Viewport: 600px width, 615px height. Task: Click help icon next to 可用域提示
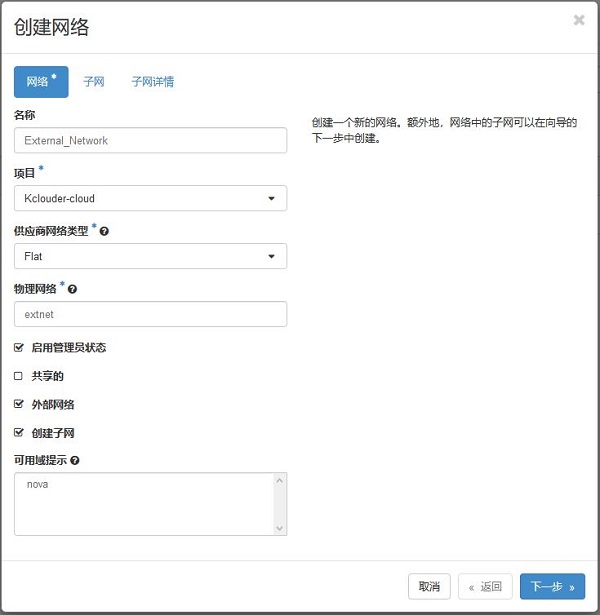tap(75, 460)
